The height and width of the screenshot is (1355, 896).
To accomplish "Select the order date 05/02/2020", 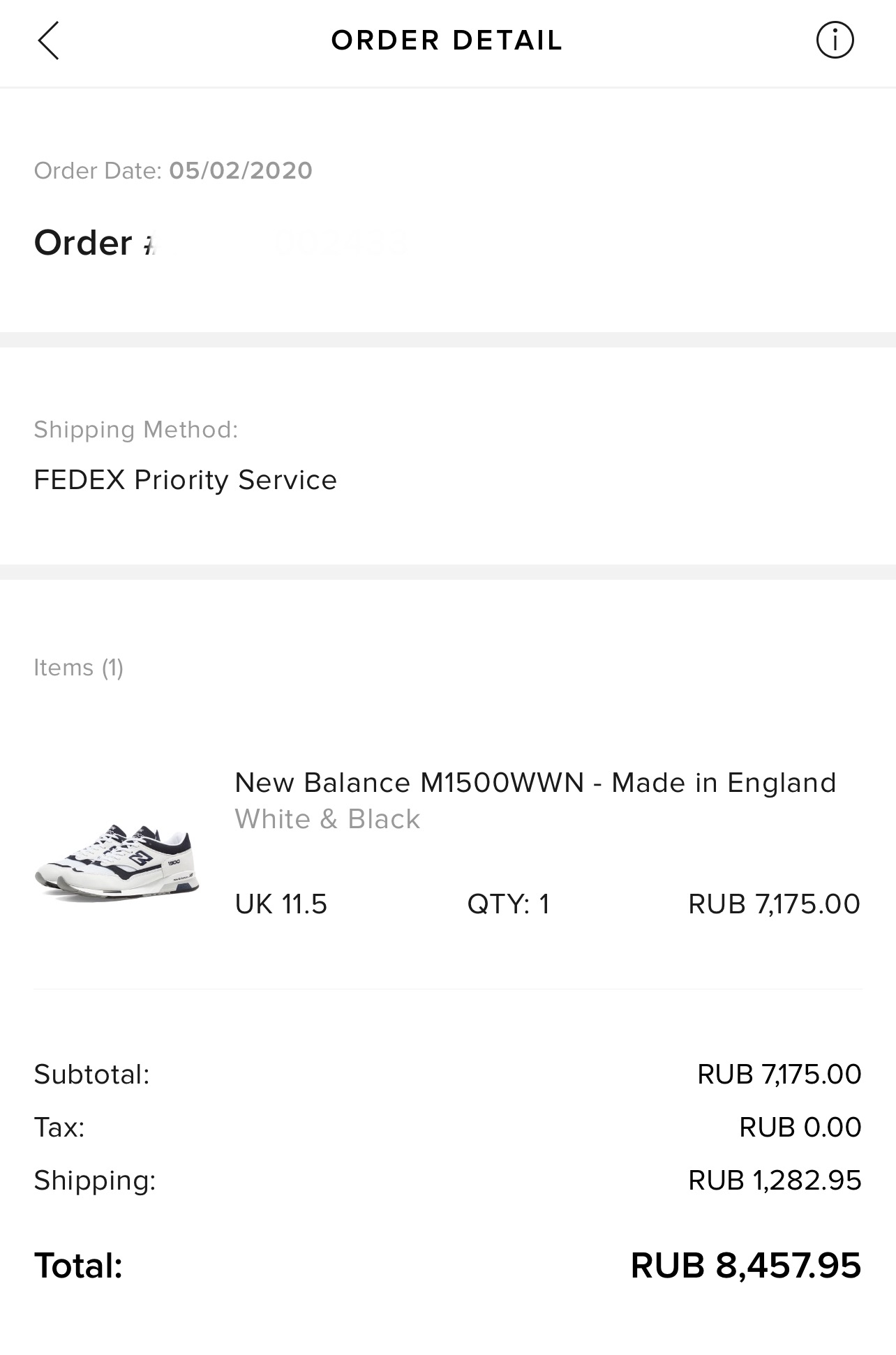I will pos(241,171).
